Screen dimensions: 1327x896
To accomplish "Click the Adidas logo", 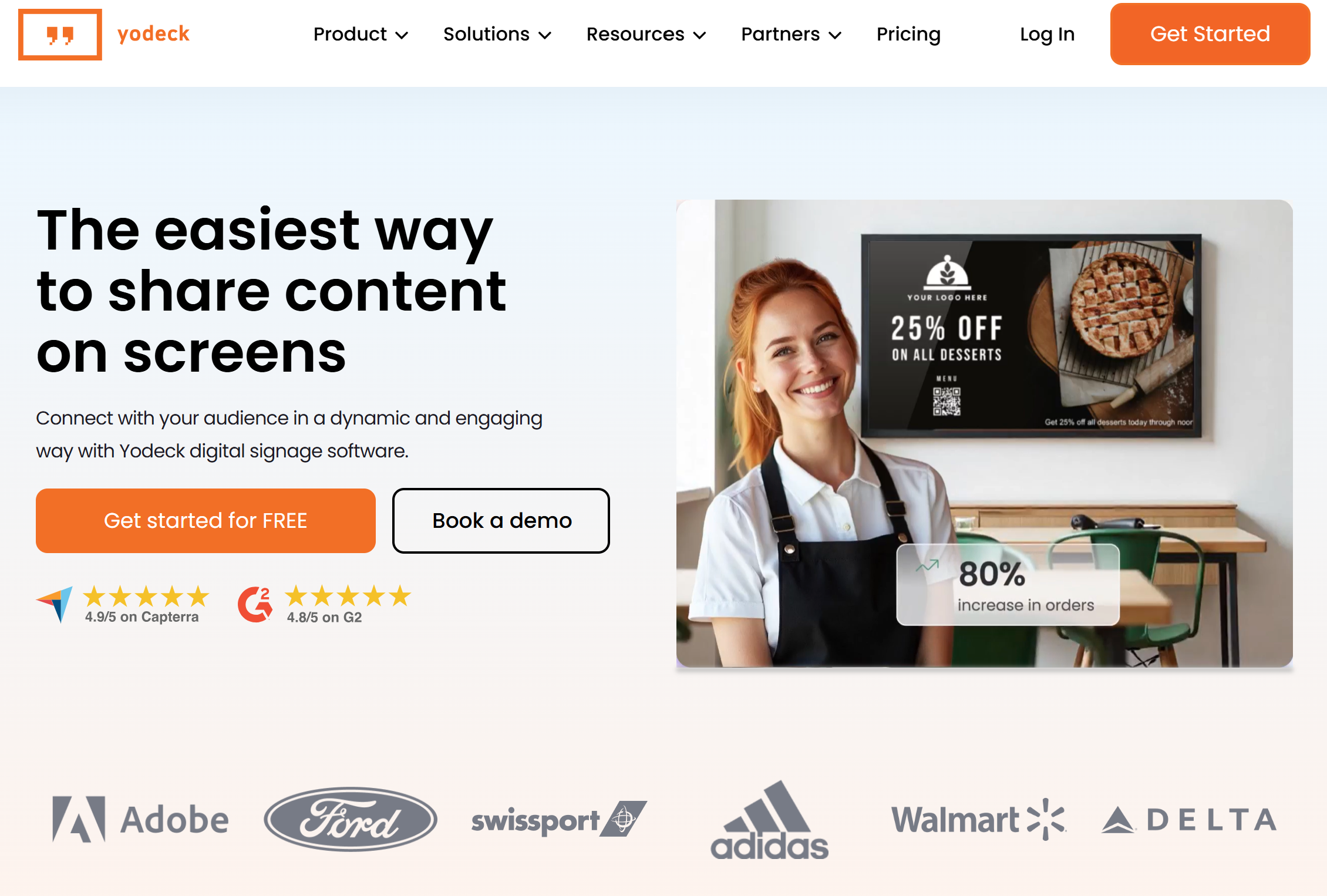I will pyautogui.click(x=769, y=820).
